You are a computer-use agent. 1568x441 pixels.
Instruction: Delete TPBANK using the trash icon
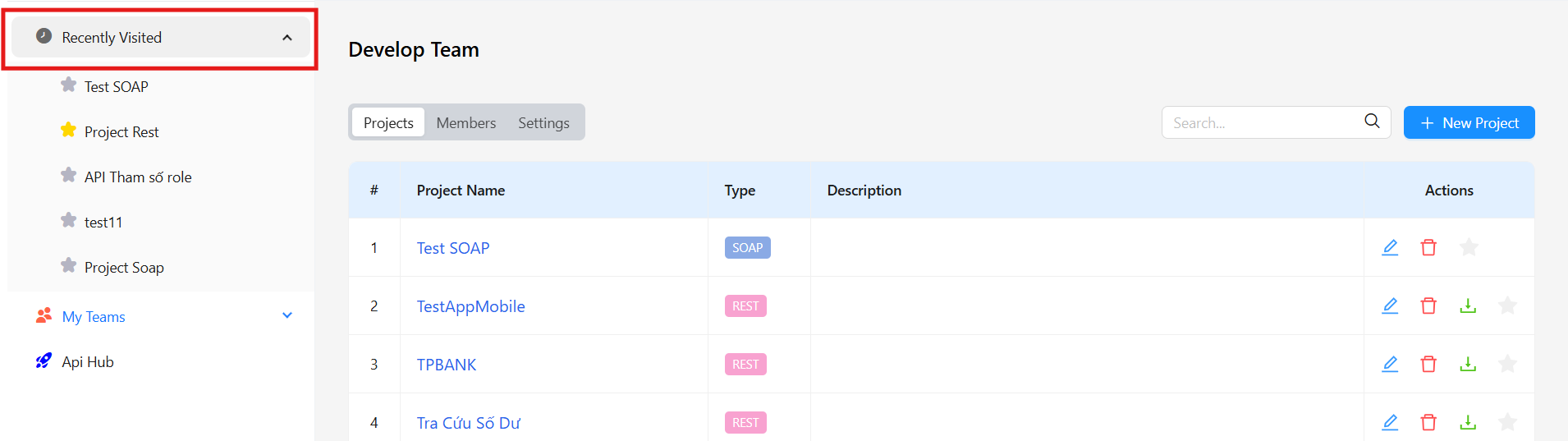coord(1428,364)
